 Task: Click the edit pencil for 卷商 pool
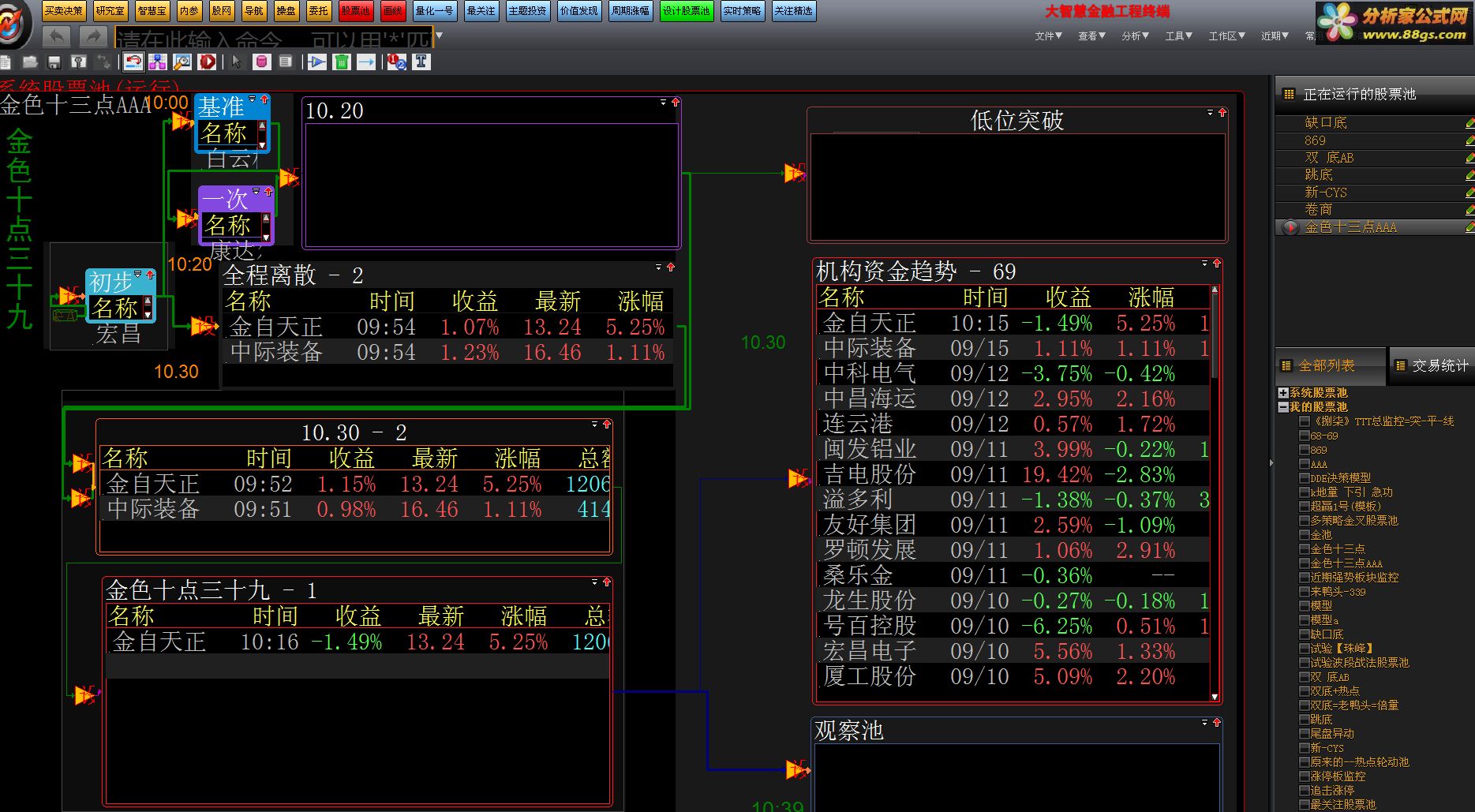click(x=1469, y=210)
